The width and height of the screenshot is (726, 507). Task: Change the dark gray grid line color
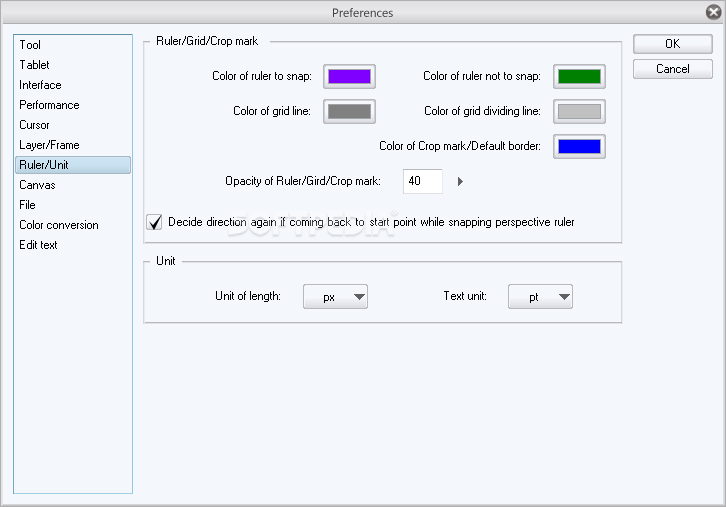(x=349, y=112)
